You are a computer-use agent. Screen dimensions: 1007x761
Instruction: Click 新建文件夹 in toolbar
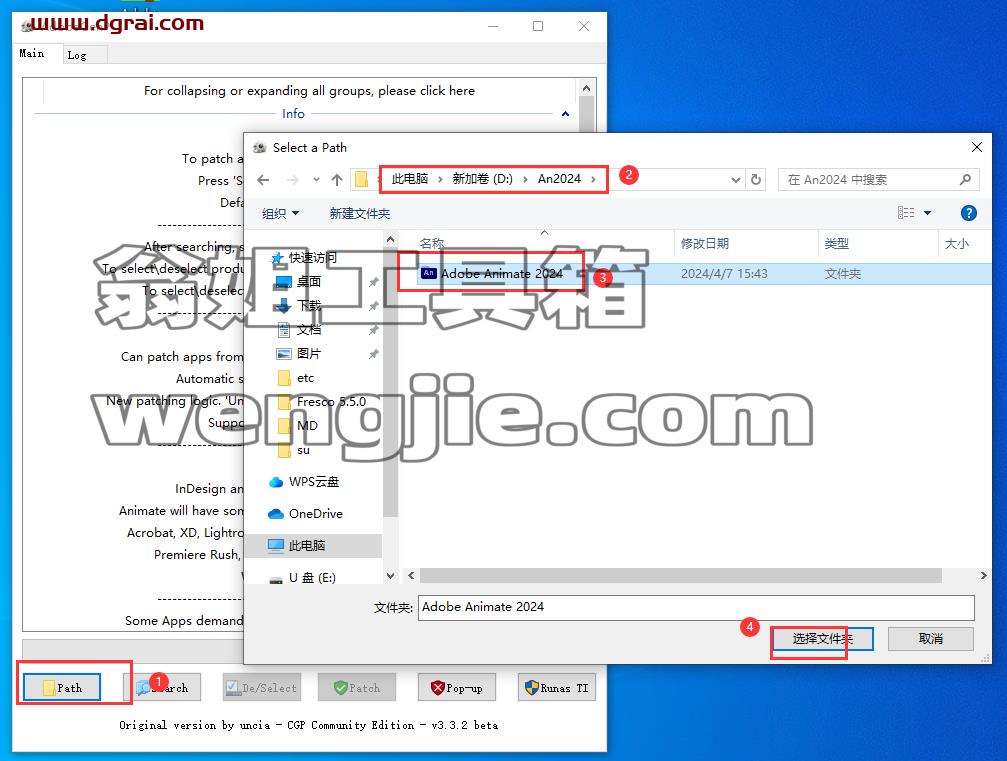coord(360,213)
